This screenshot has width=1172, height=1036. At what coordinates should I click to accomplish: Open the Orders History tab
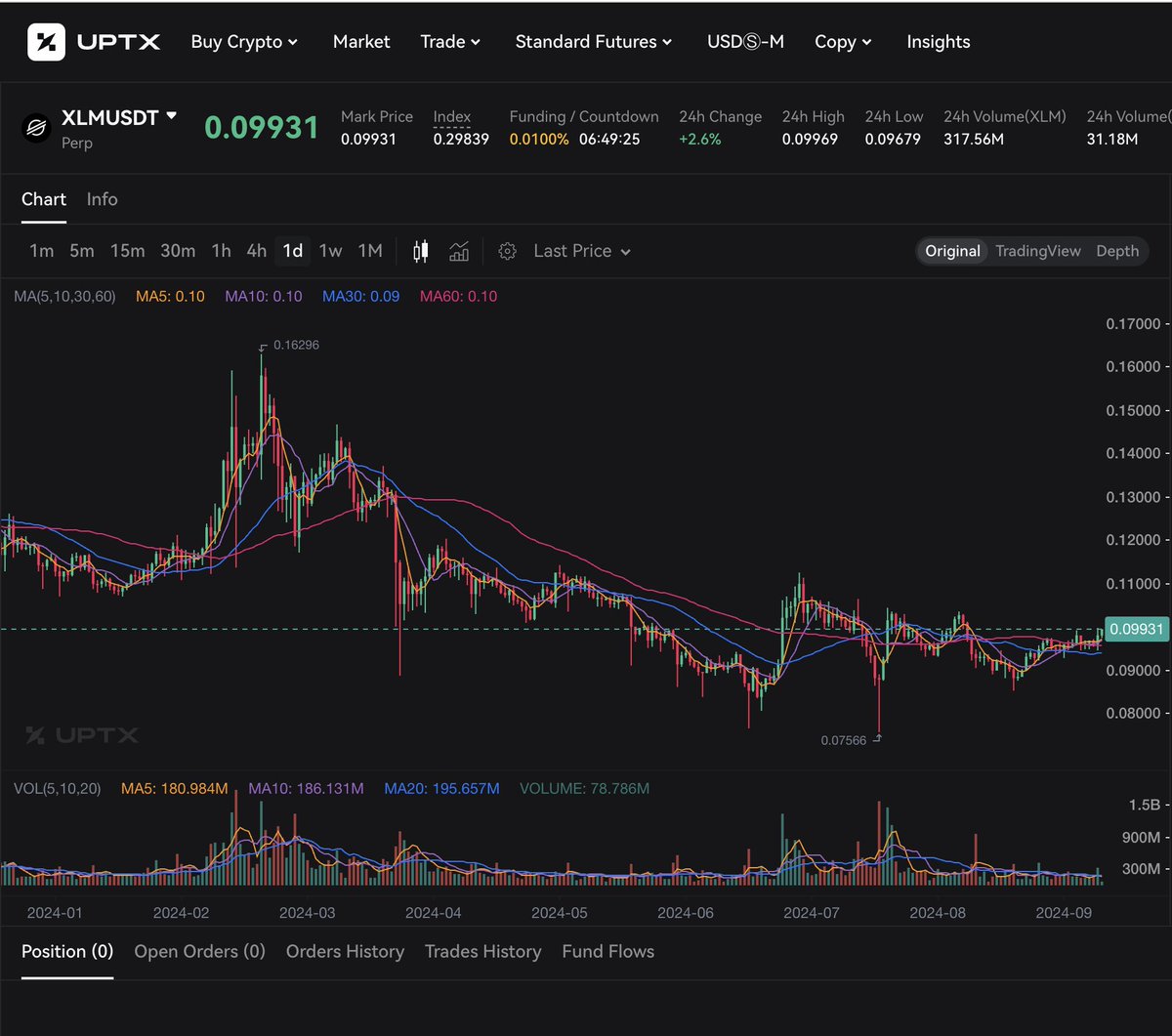pyautogui.click(x=345, y=951)
